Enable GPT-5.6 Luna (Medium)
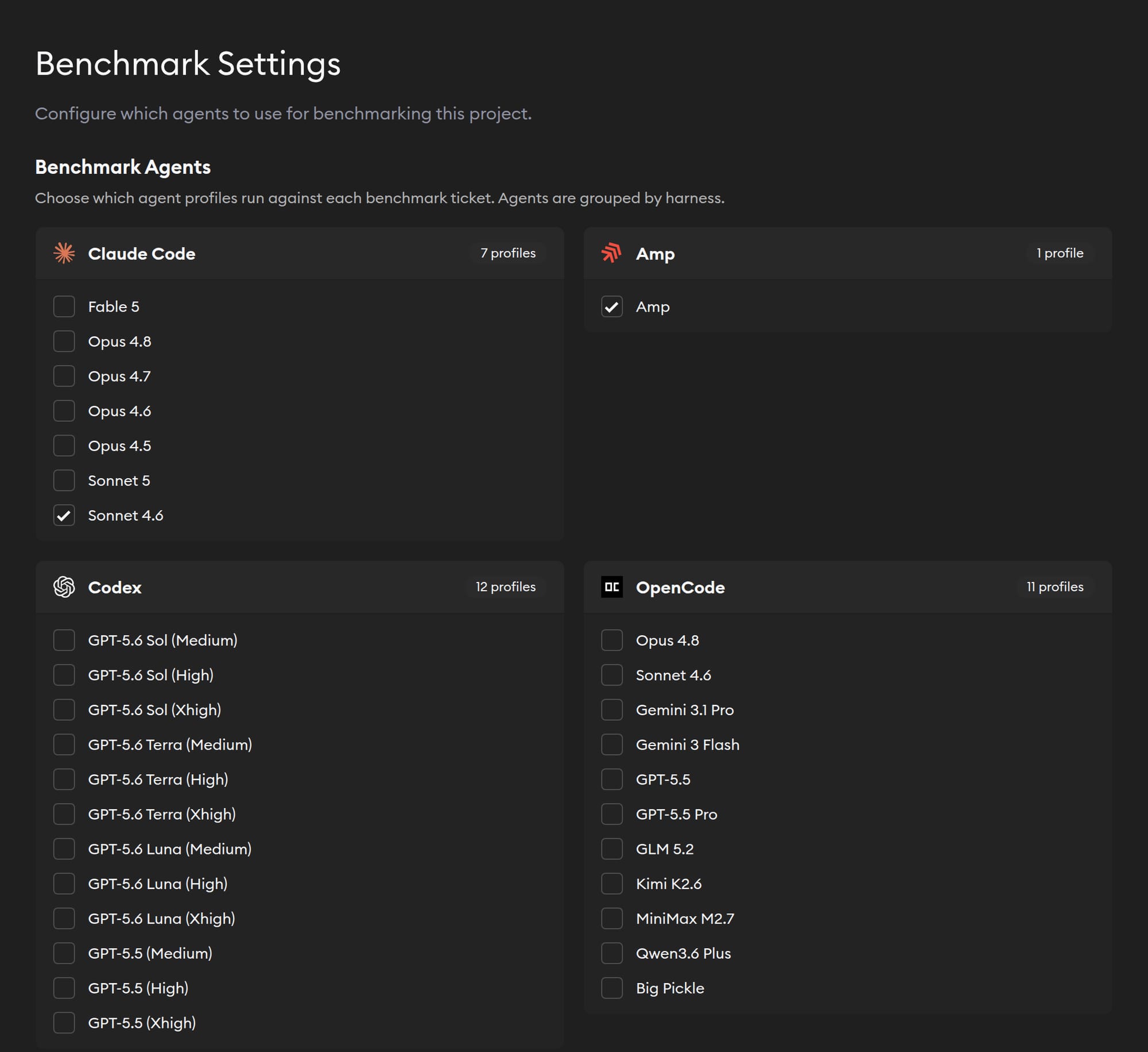1148x1052 pixels. click(64, 849)
